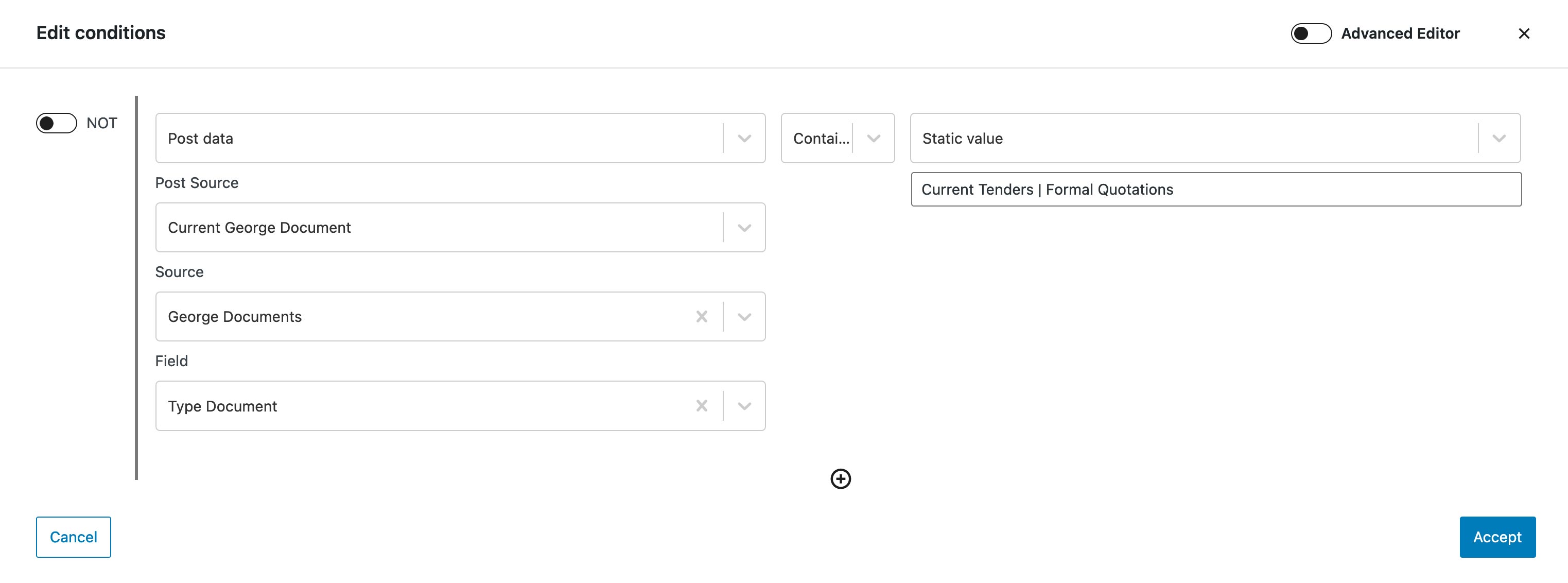Viewport: 1568px width, 583px height.
Task: Click the Current George Document select box
Action: [x=460, y=228]
